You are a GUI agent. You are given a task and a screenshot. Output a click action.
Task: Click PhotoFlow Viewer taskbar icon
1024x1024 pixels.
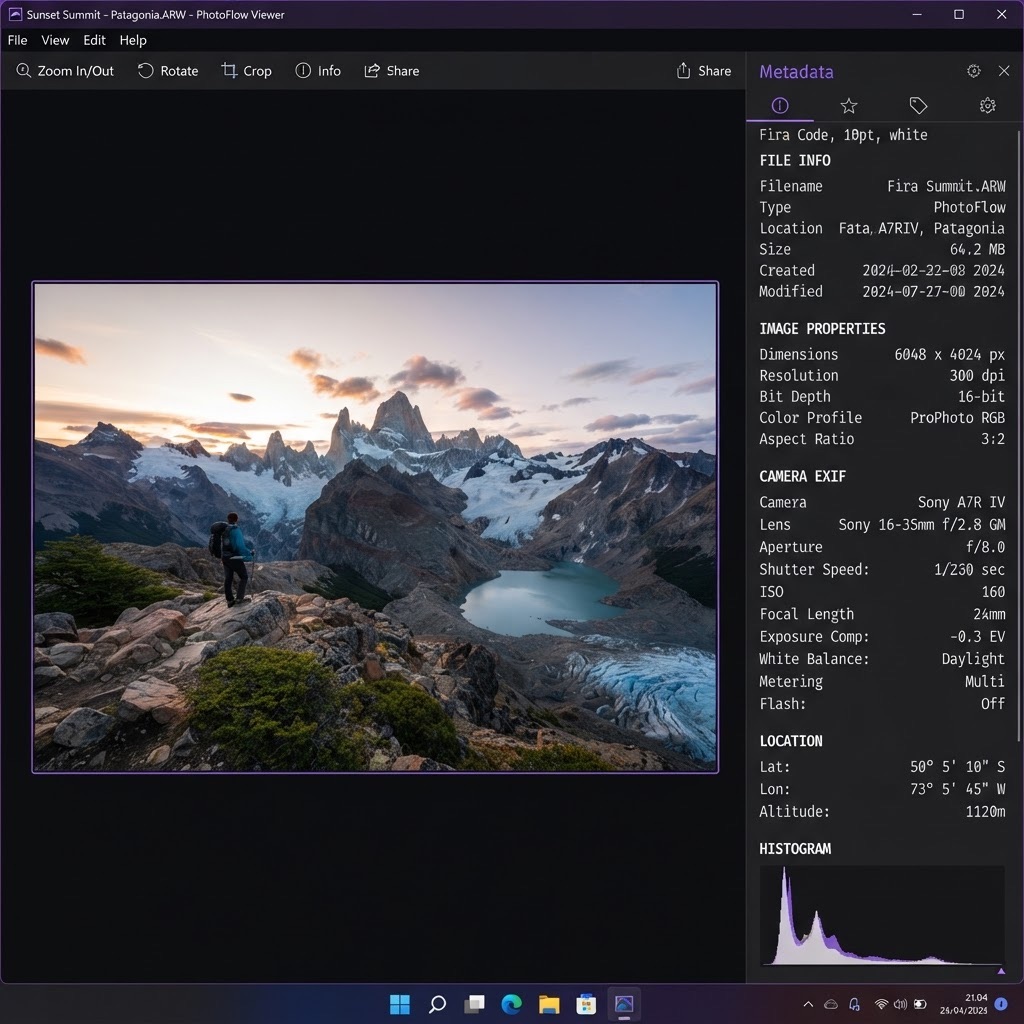[624, 1004]
